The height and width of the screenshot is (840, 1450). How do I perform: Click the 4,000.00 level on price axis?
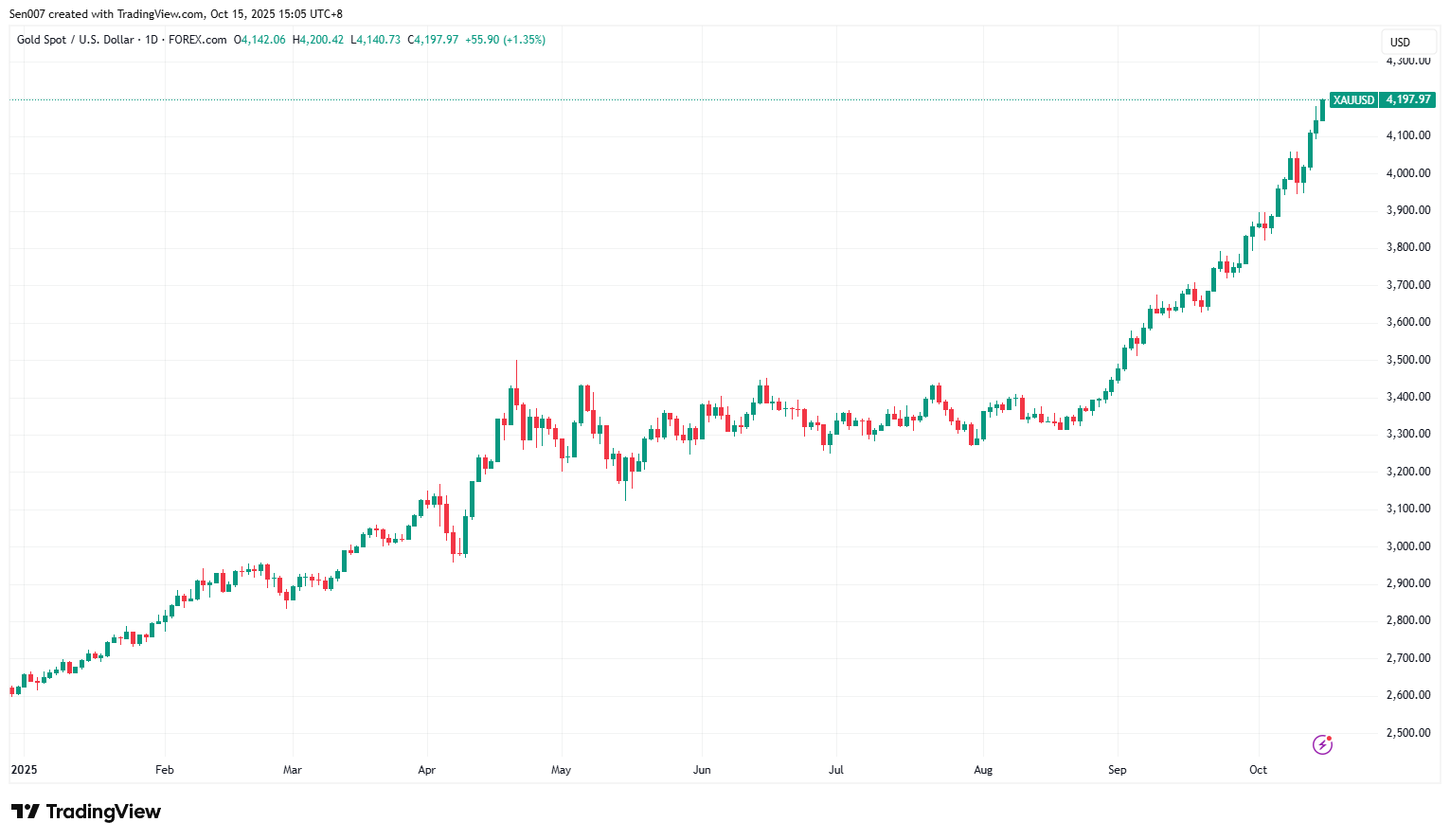click(1408, 173)
